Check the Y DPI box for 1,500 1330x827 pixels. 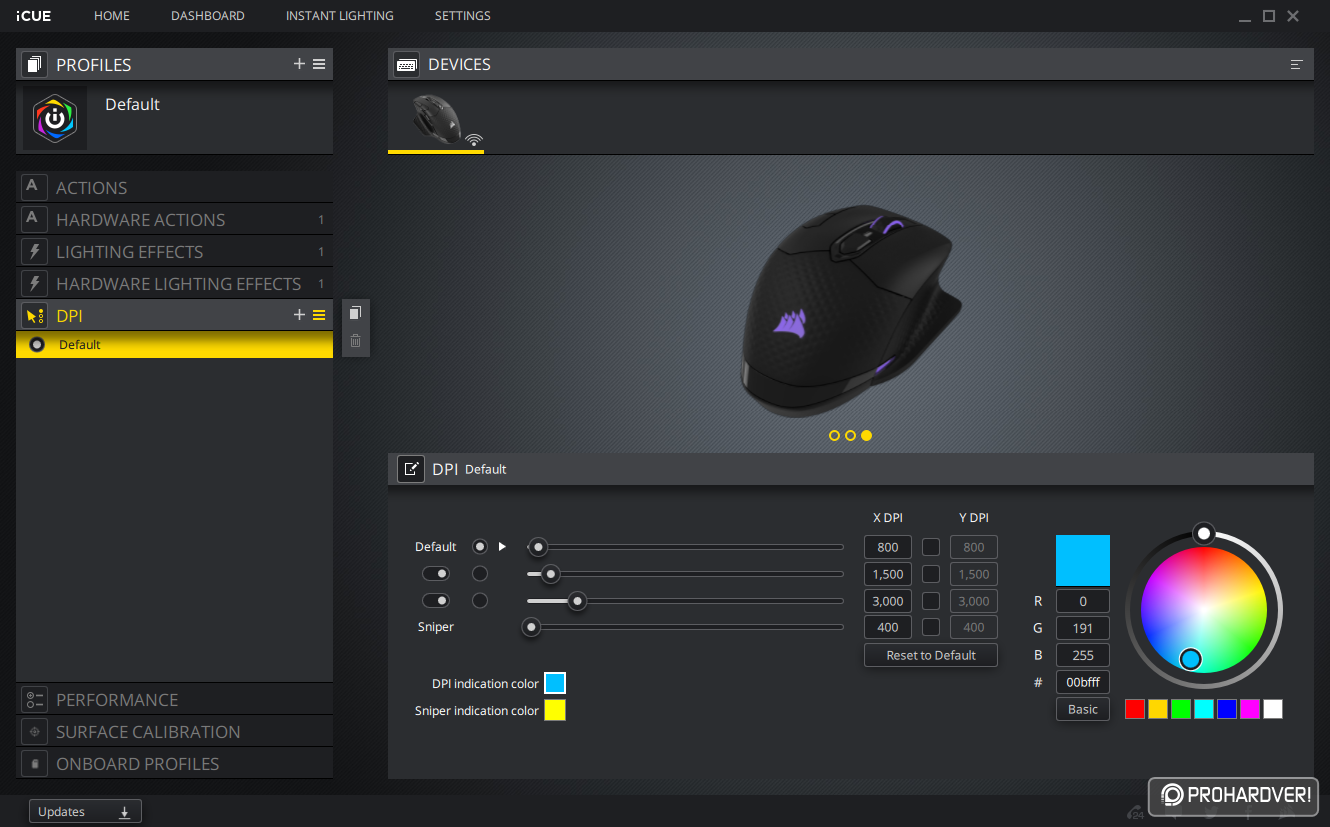pyautogui.click(x=931, y=574)
